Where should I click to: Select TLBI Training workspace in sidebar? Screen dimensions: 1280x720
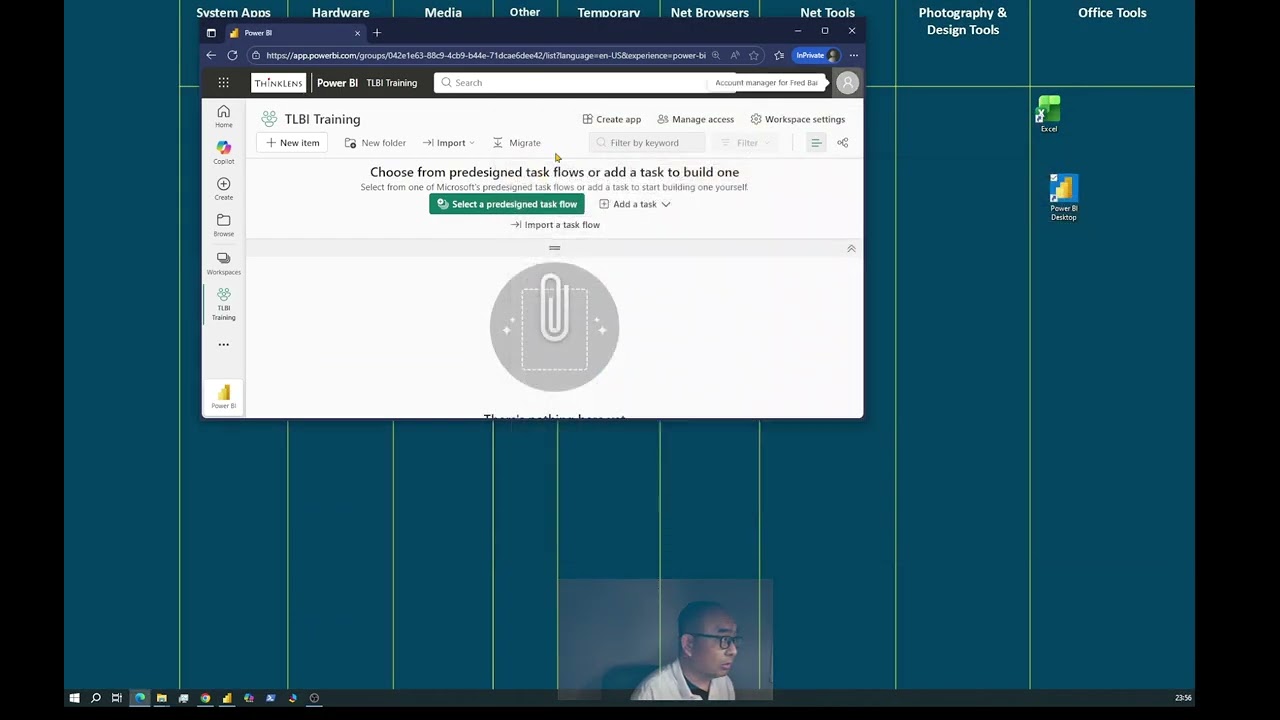pos(223,304)
